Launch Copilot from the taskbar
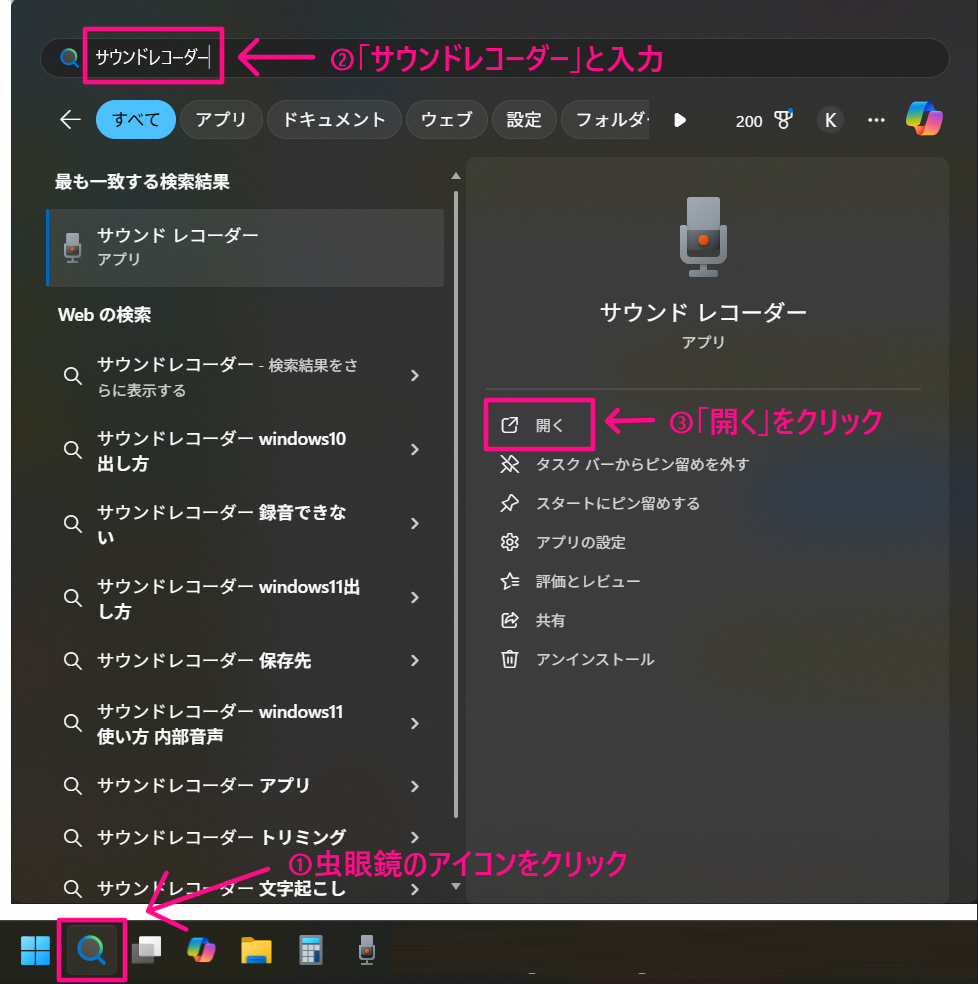This screenshot has height=984, width=978. (202, 949)
